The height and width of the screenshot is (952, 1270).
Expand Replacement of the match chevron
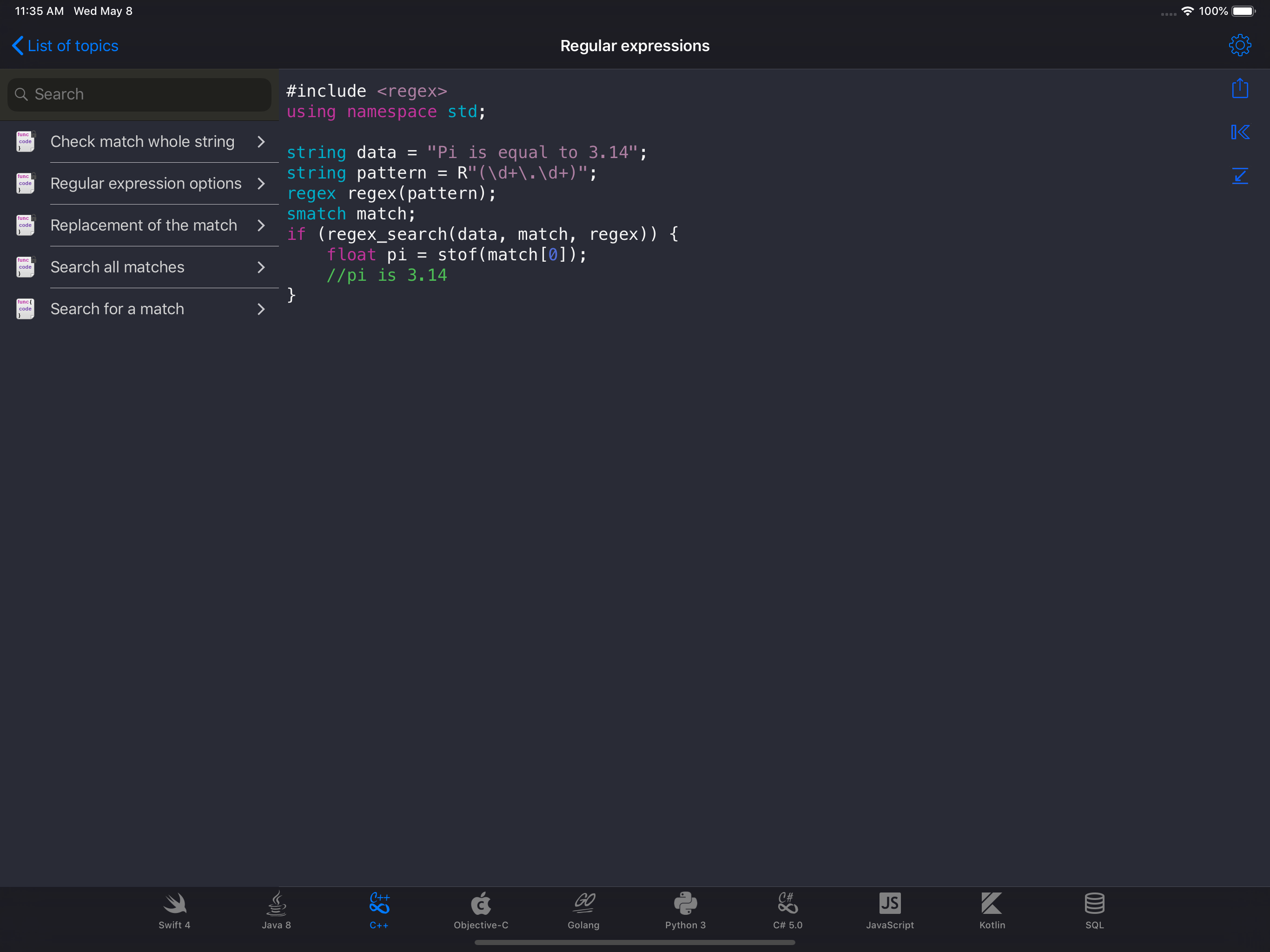(261, 225)
